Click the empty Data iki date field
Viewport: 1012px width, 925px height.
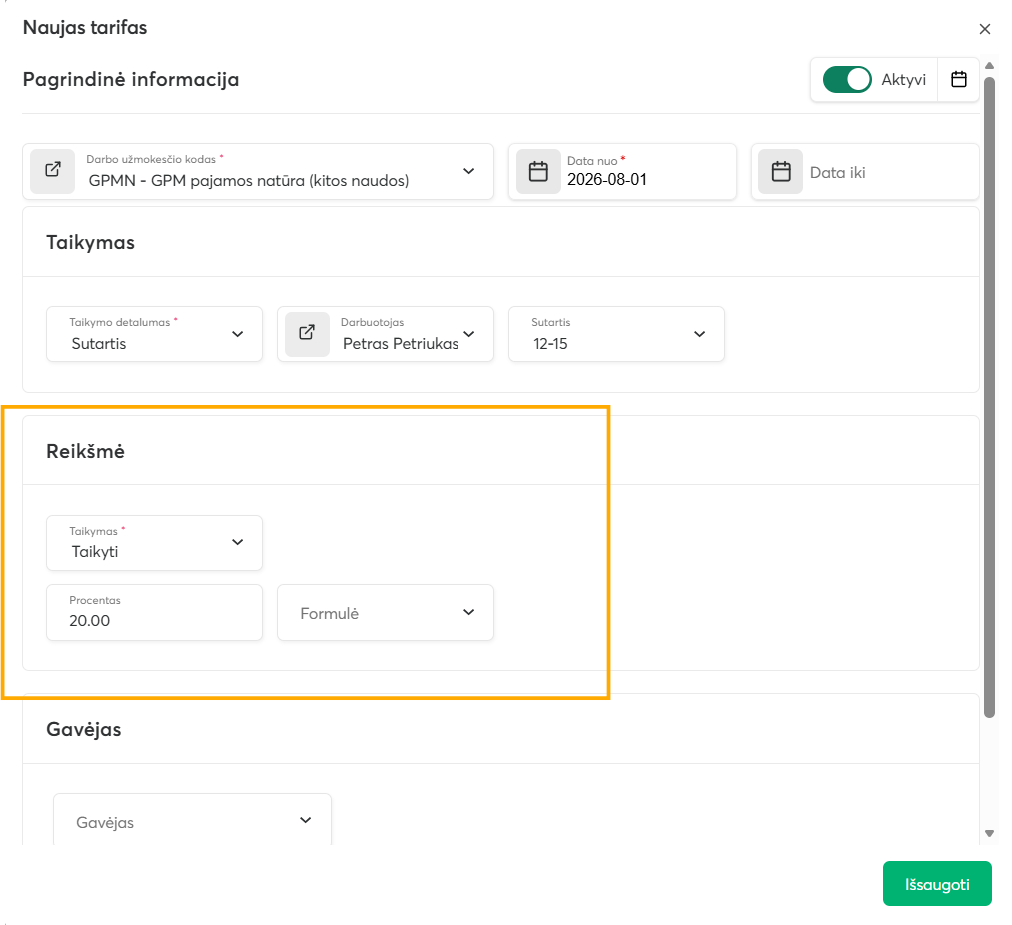click(865, 172)
